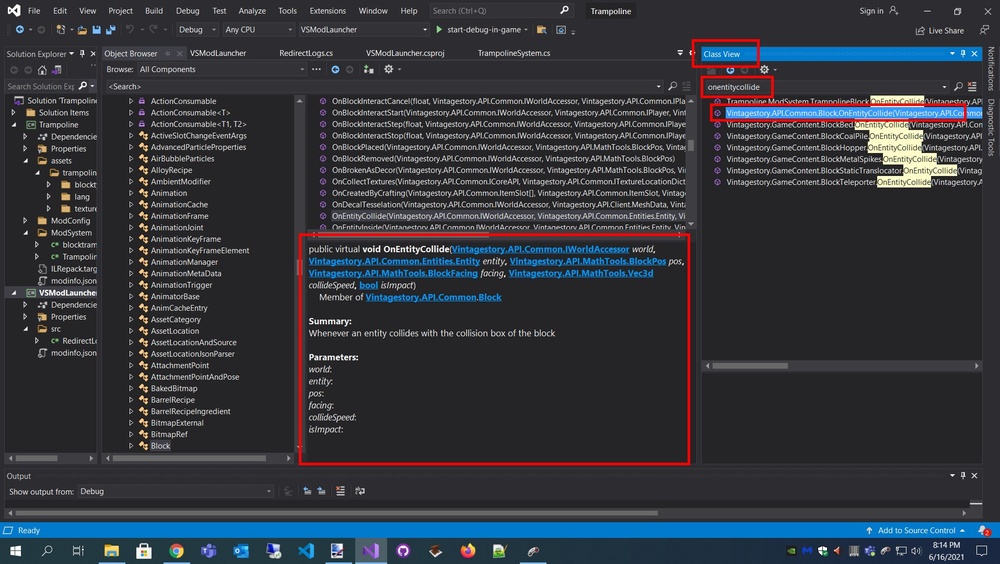This screenshot has height=564, width=1000.
Task: Switch to the TrampolineSystem.cs tab
Action: point(513,53)
